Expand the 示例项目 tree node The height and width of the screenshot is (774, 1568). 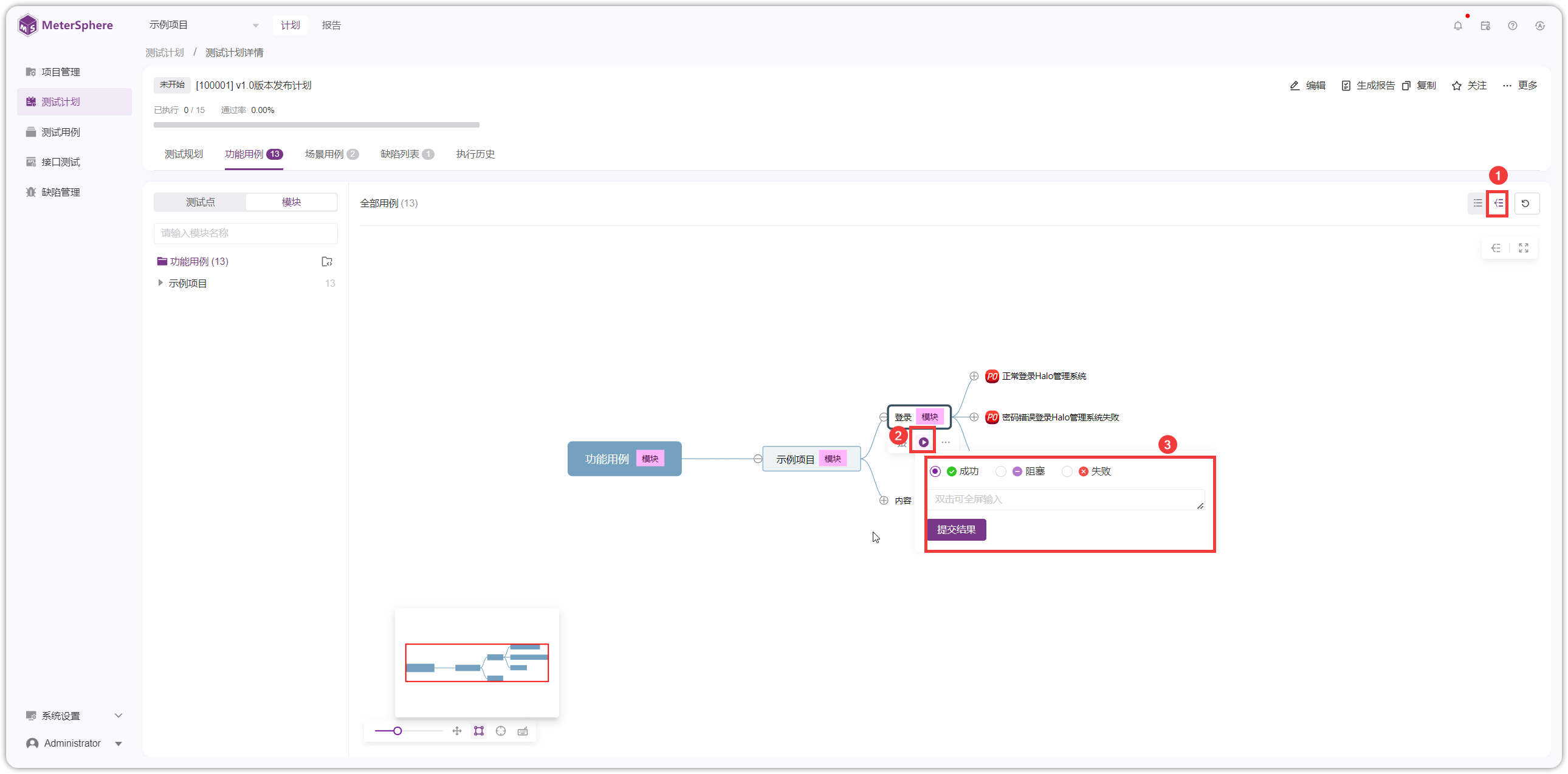point(160,283)
